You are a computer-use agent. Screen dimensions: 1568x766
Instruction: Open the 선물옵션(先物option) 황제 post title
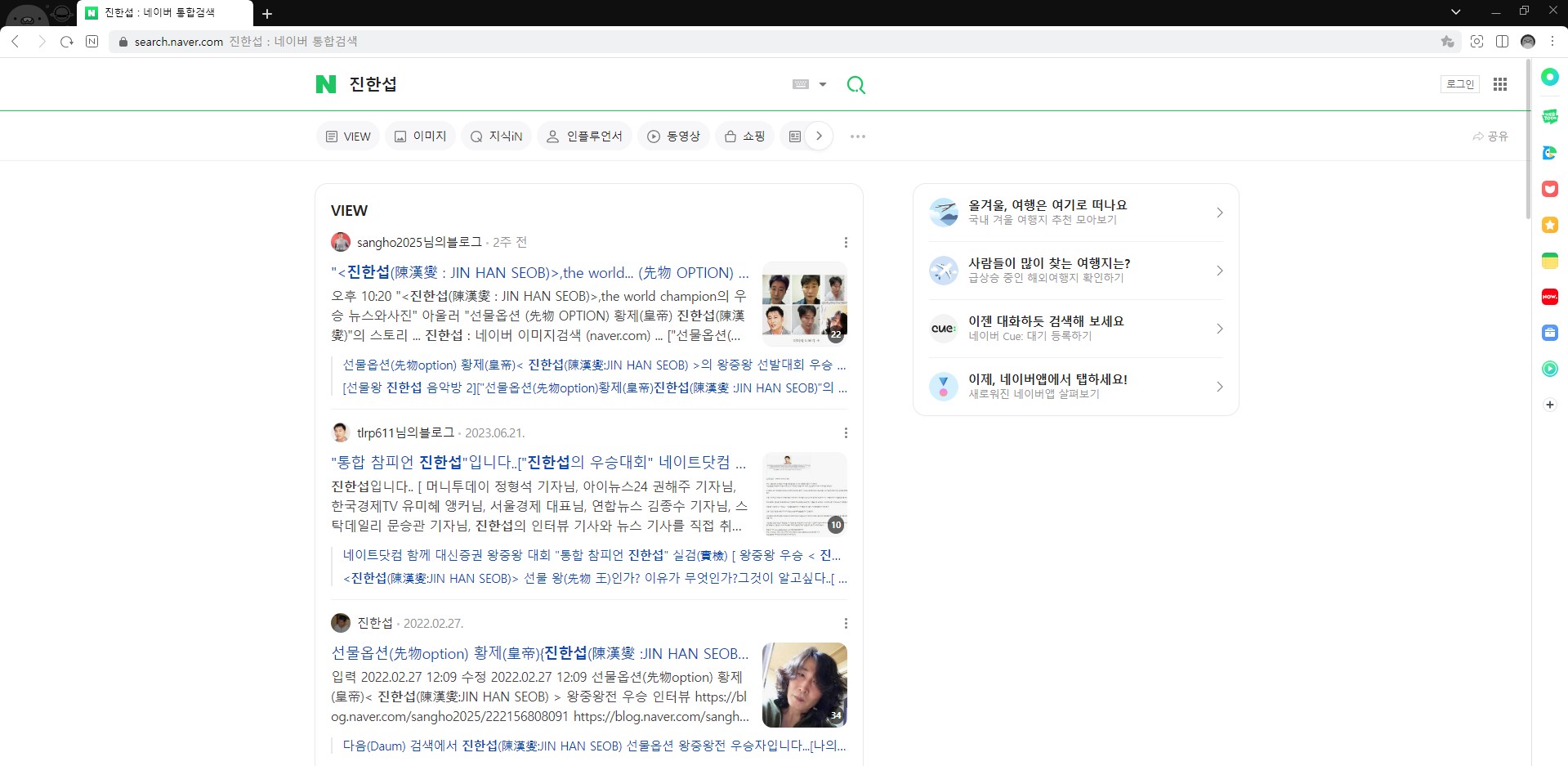[x=539, y=654]
